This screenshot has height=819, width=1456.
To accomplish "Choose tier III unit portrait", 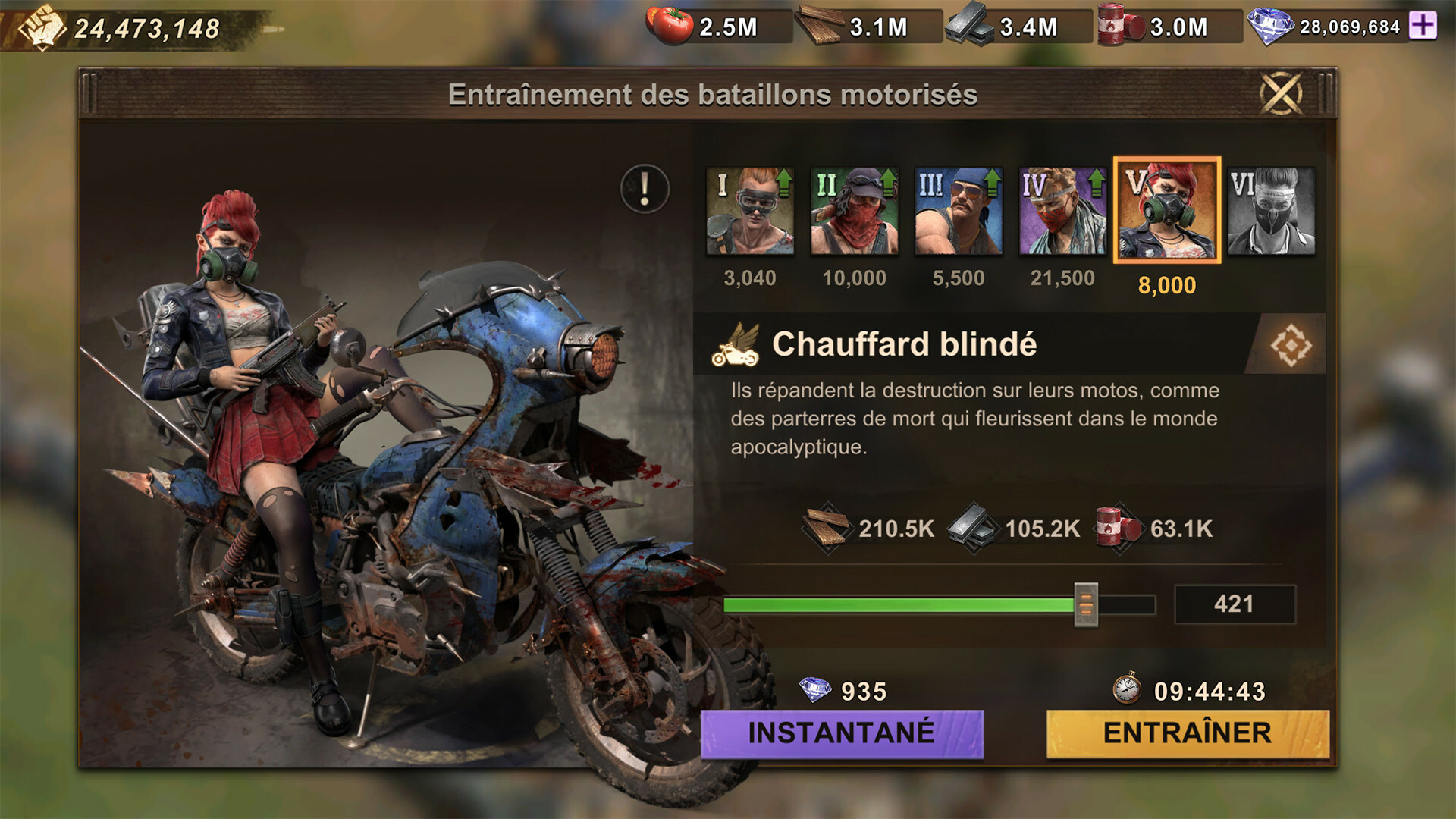I will (959, 211).
